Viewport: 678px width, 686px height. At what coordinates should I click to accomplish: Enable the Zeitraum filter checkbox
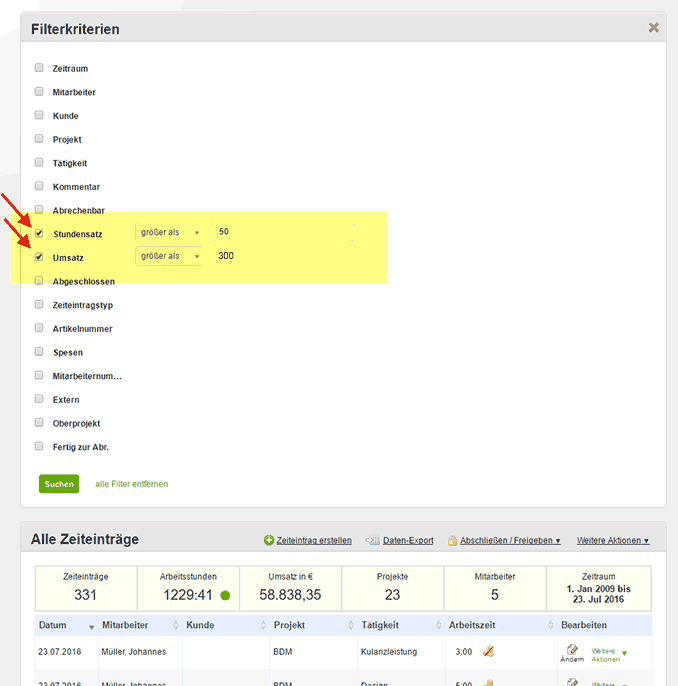tap(39, 68)
